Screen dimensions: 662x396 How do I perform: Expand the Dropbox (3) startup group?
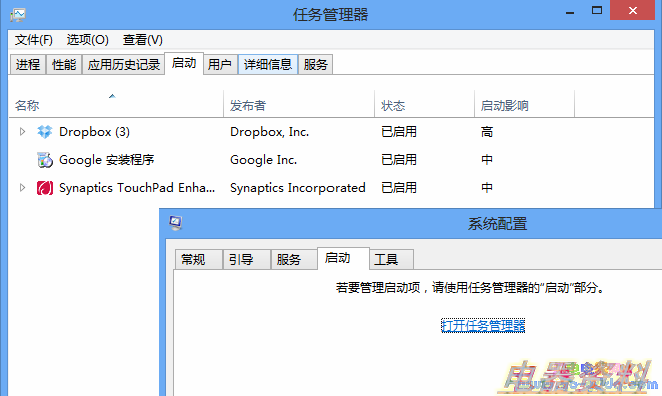[x=22, y=132]
